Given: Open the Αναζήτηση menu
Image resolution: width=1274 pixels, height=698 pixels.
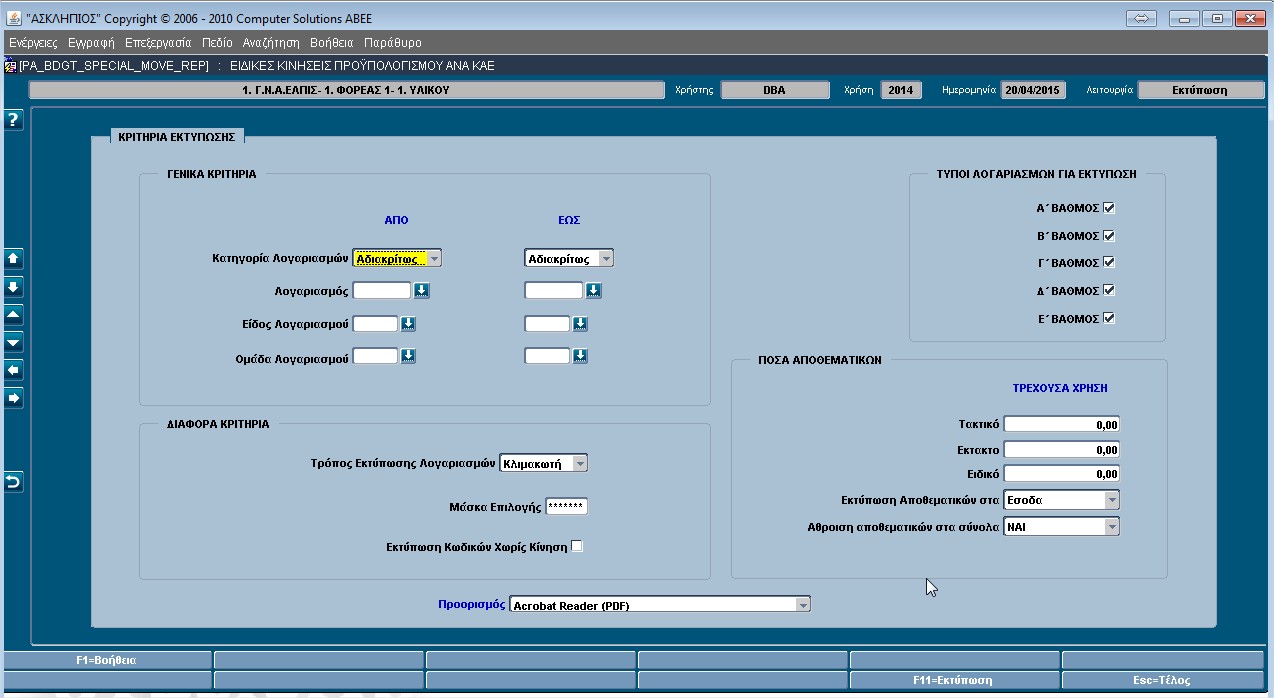Looking at the screenshot, I should (271, 43).
